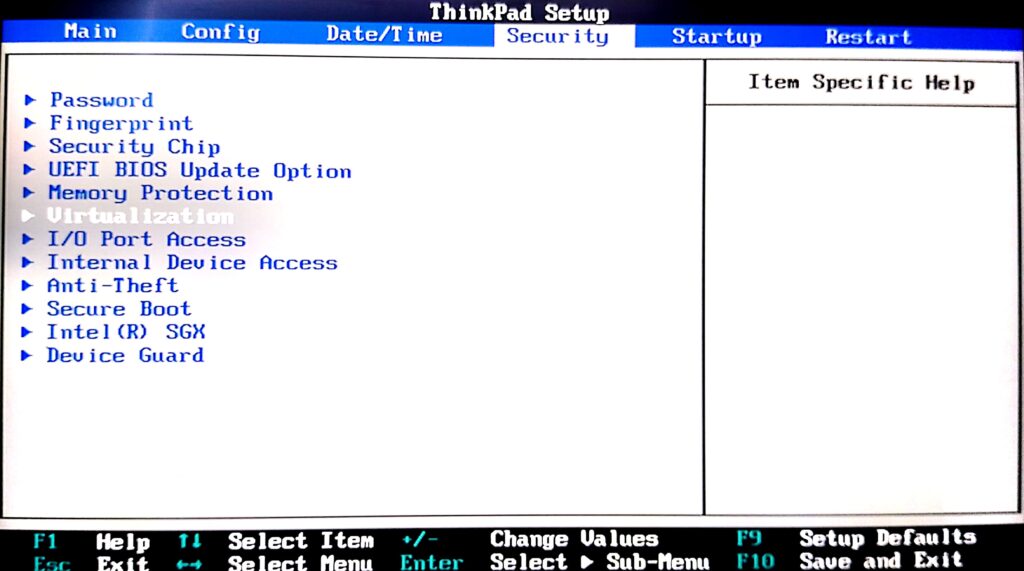This screenshot has height=571, width=1024.
Task: Go to the Startup tab
Action: 716,37
